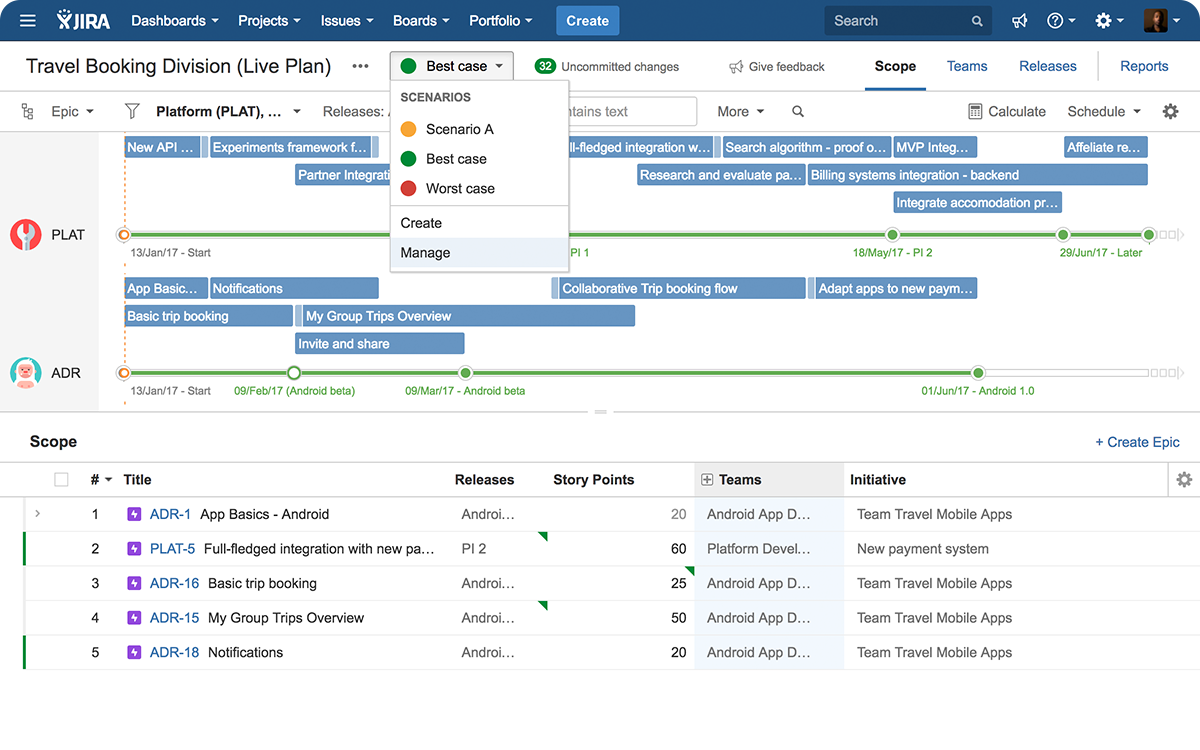This screenshot has height=750, width=1200.
Task: Click the 09/Mar/17 Android beta marker
Action: pyautogui.click(x=465, y=373)
